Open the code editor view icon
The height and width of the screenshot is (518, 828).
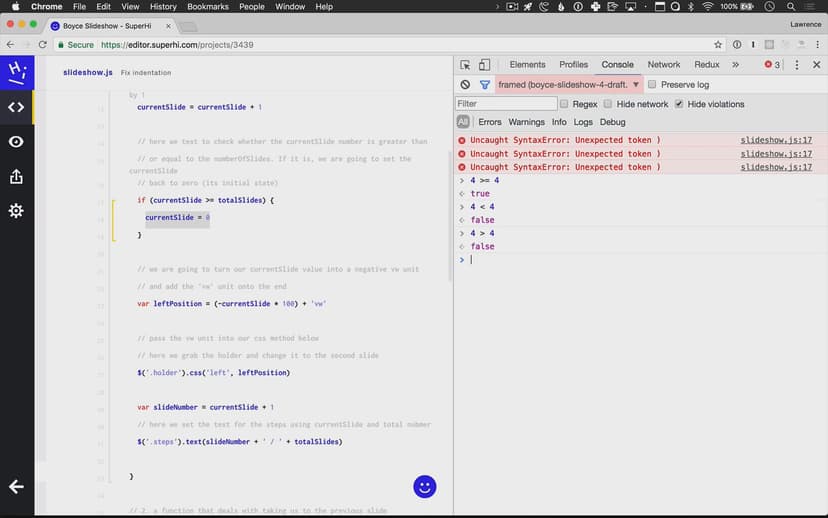click(x=16, y=107)
